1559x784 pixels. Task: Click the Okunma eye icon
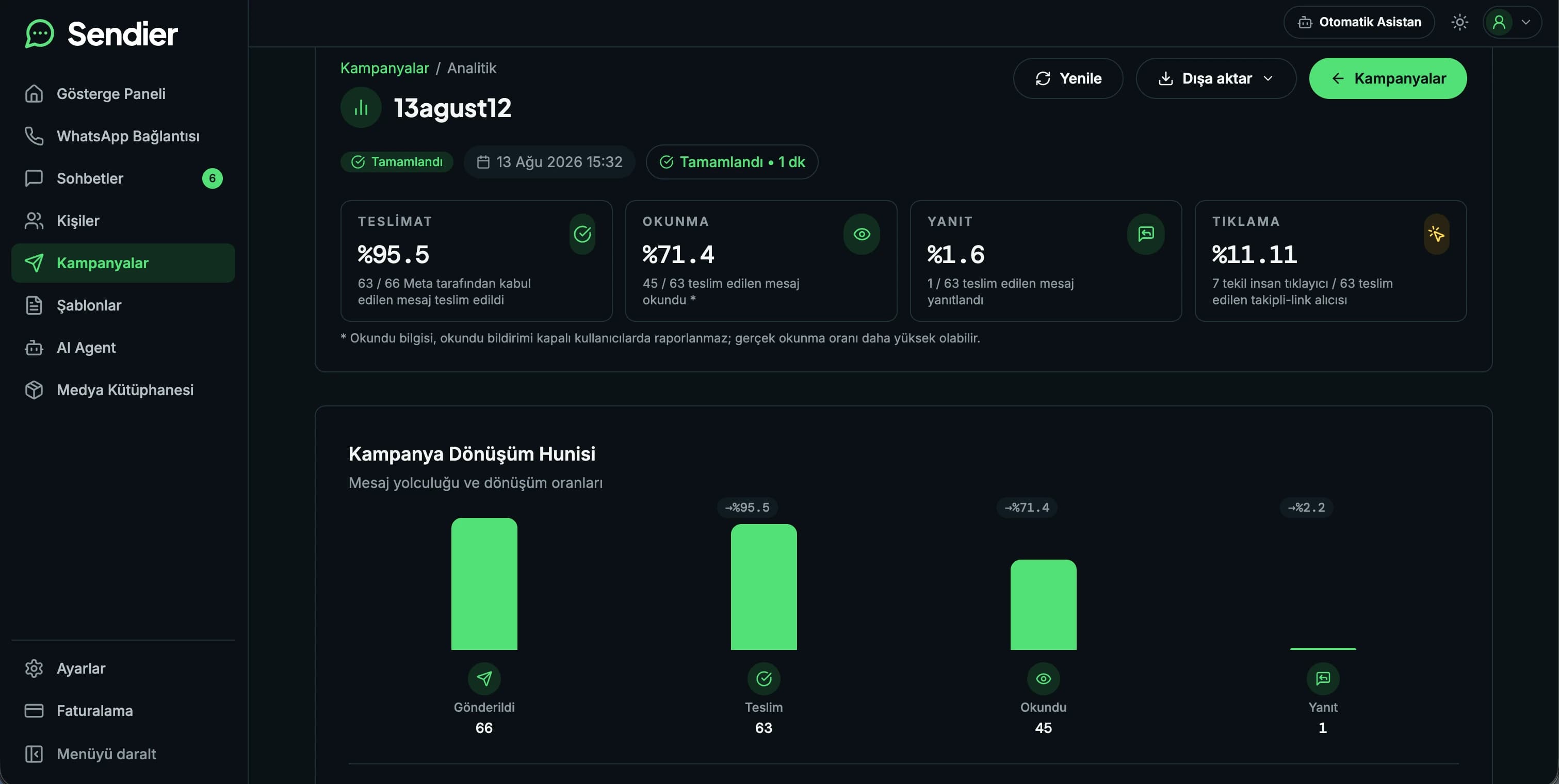point(861,234)
